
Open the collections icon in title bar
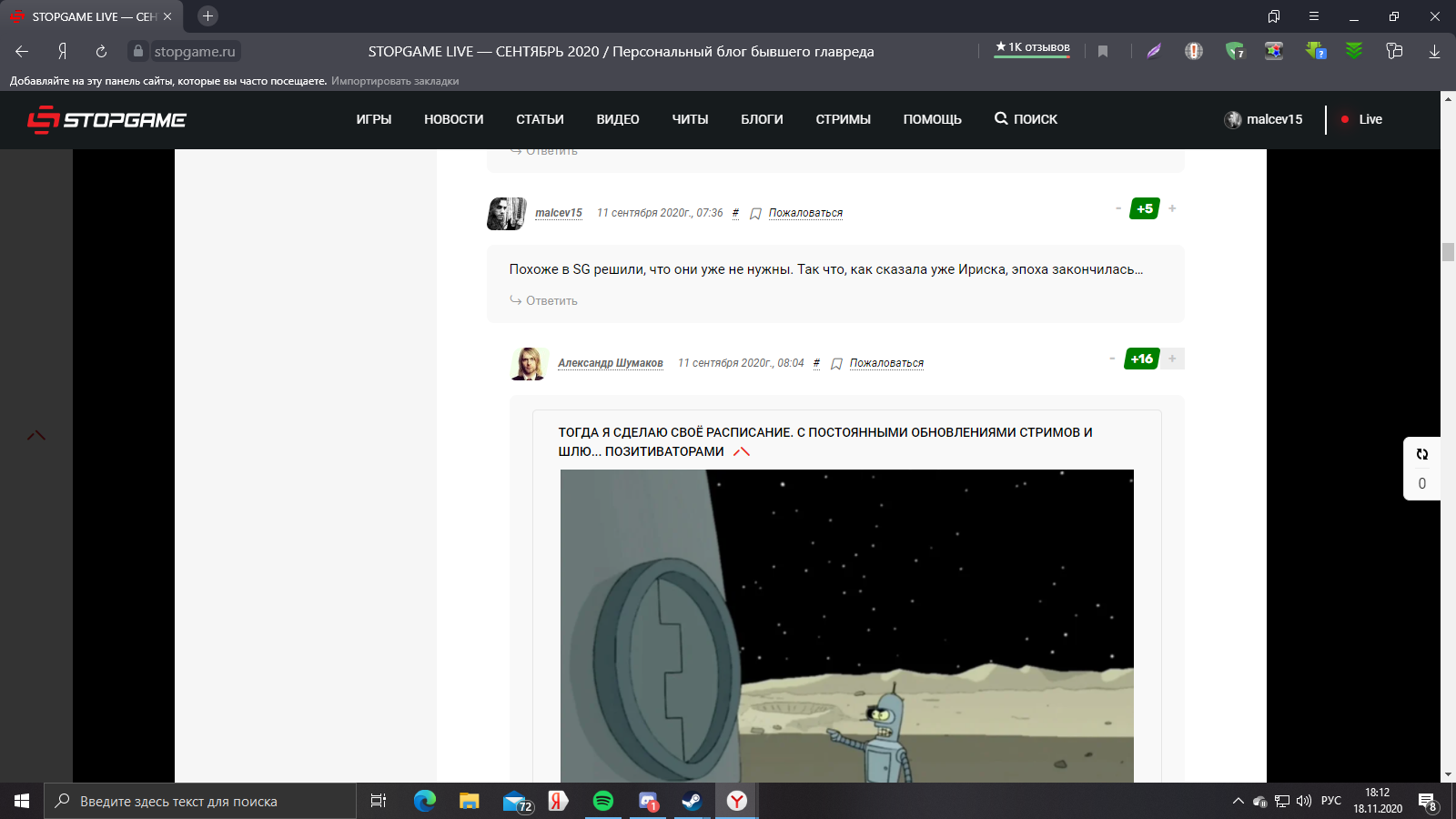[1274, 16]
